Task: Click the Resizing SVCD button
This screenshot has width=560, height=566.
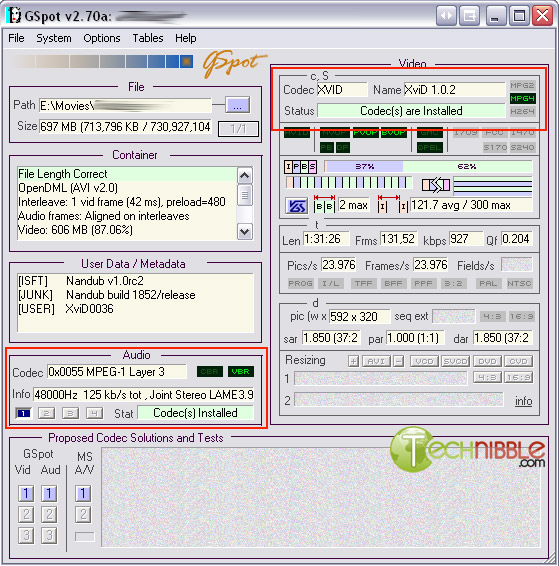Action: (x=456, y=361)
